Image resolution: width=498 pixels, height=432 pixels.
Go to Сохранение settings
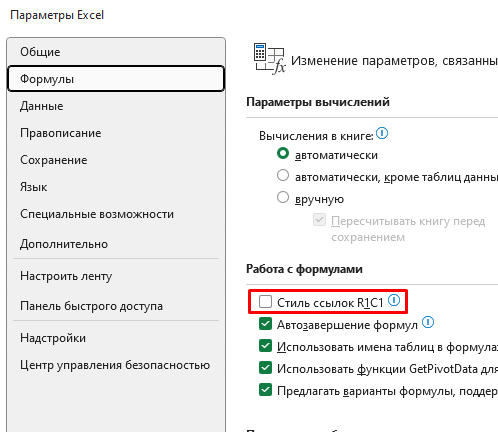pyautogui.click(x=116, y=160)
